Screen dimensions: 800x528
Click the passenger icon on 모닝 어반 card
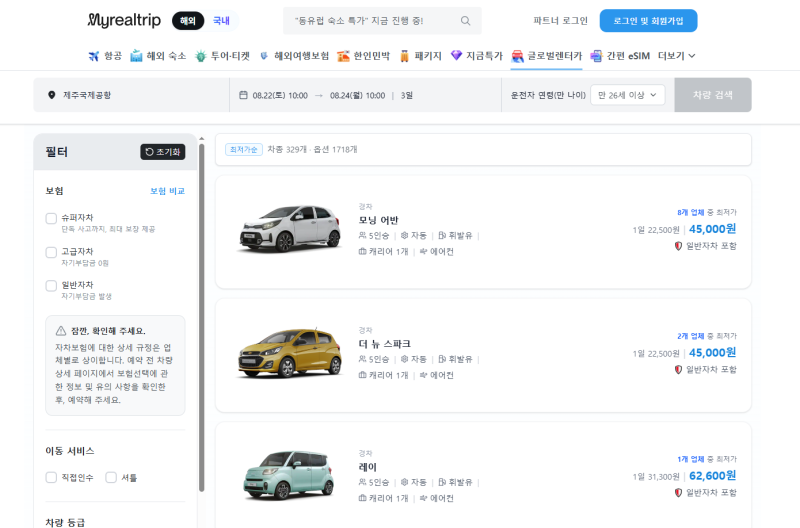(x=362, y=235)
